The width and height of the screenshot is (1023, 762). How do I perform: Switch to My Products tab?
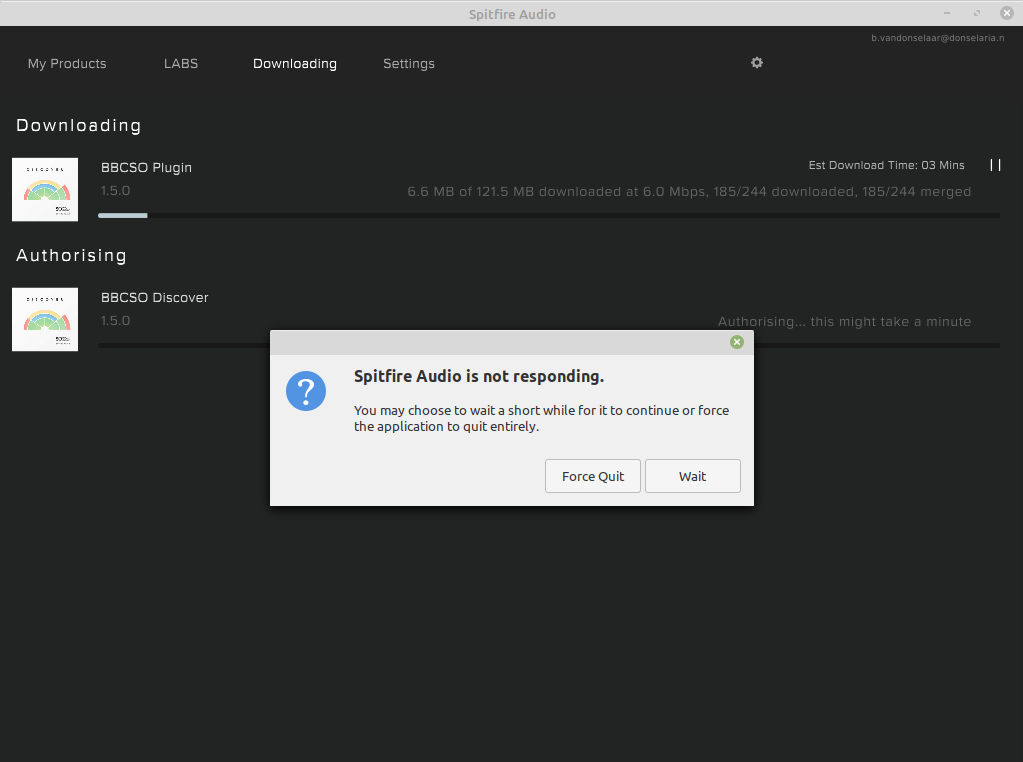pyautogui.click(x=67, y=63)
